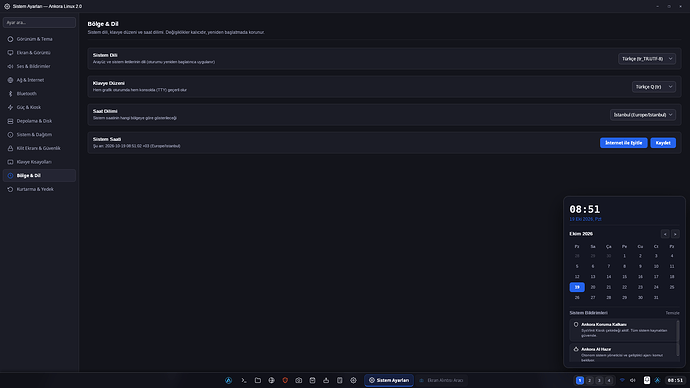Click the volume speaker tray icon
This screenshot has height=388, width=690.
coord(633,381)
